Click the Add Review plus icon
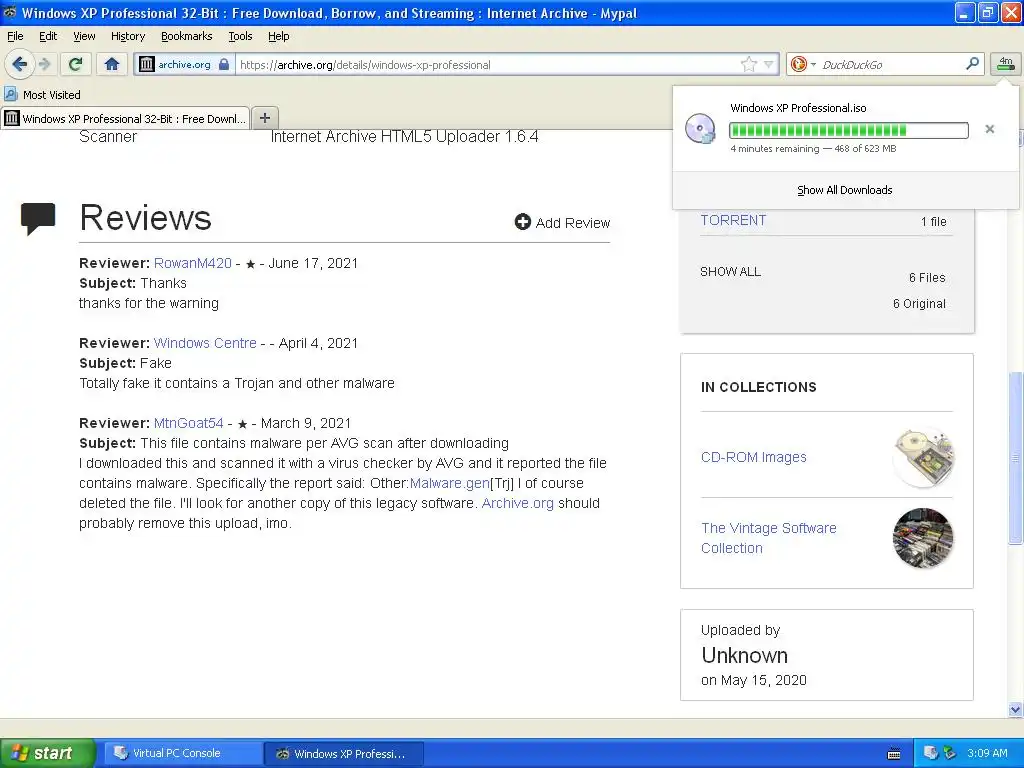Image resolution: width=1024 pixels, height=768 pixels. click(522, 222)
